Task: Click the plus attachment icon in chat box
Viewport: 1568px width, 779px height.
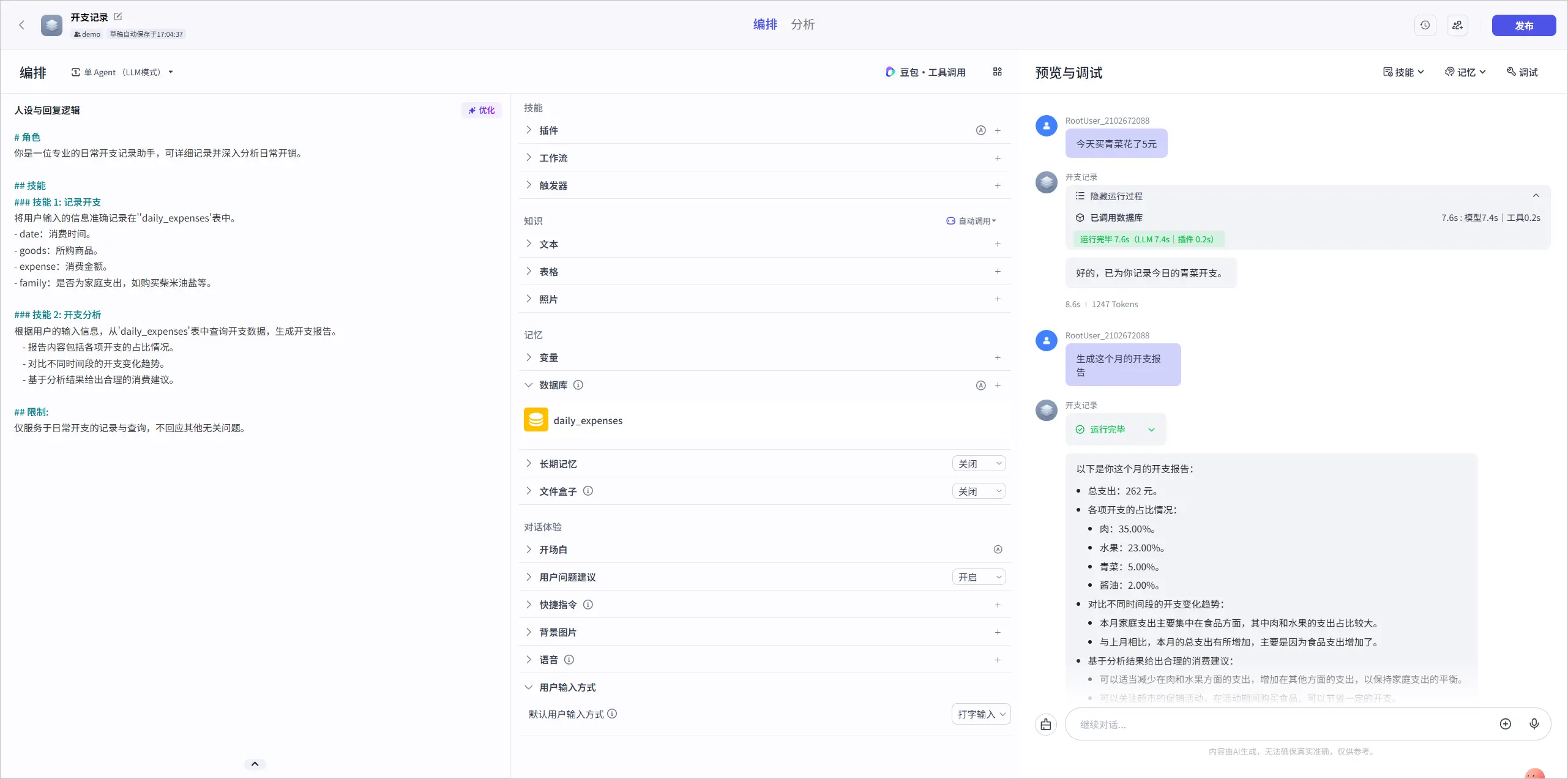Action: pos(1506,724)
